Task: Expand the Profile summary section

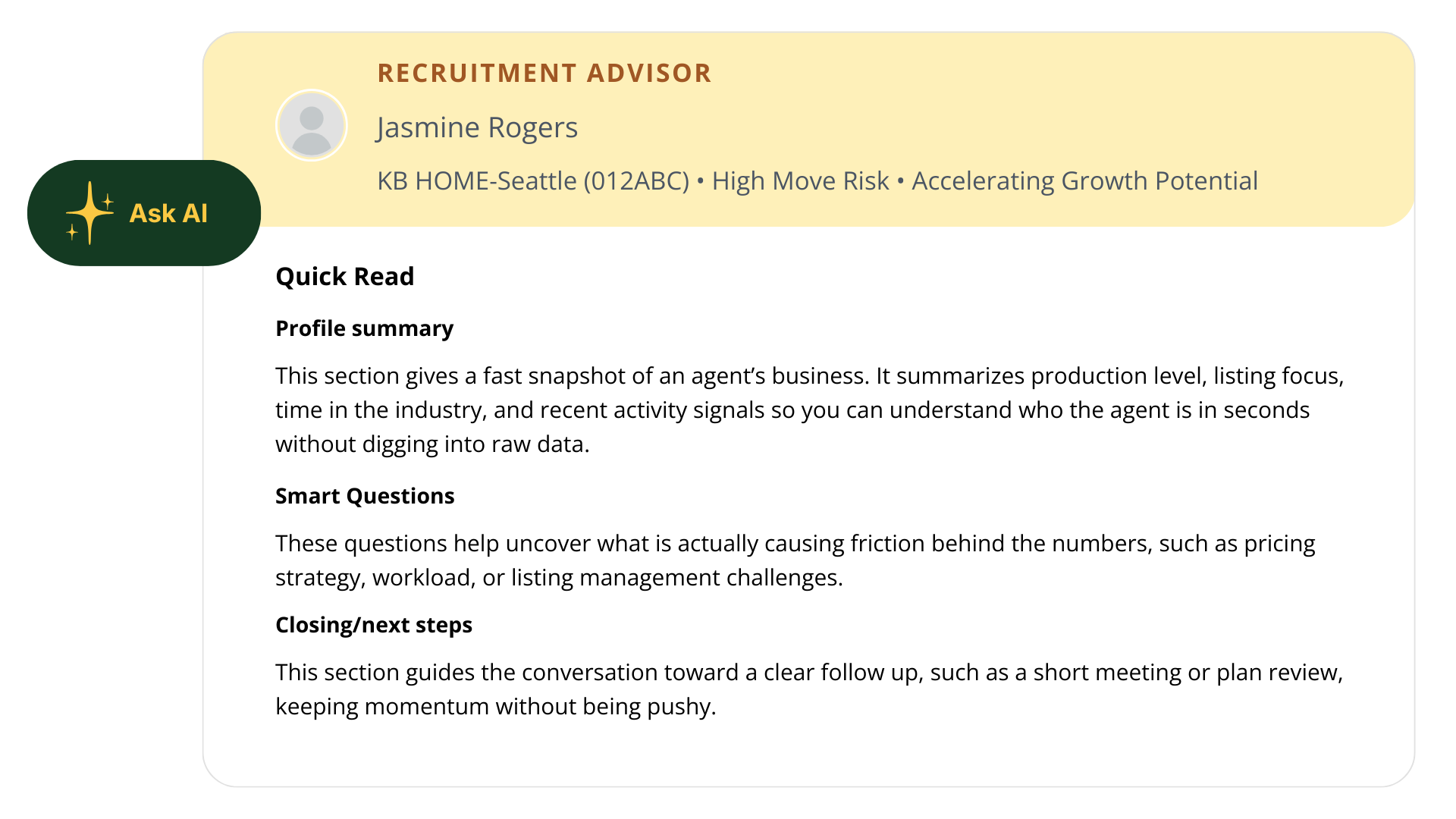Action: [x=364, y=328]
